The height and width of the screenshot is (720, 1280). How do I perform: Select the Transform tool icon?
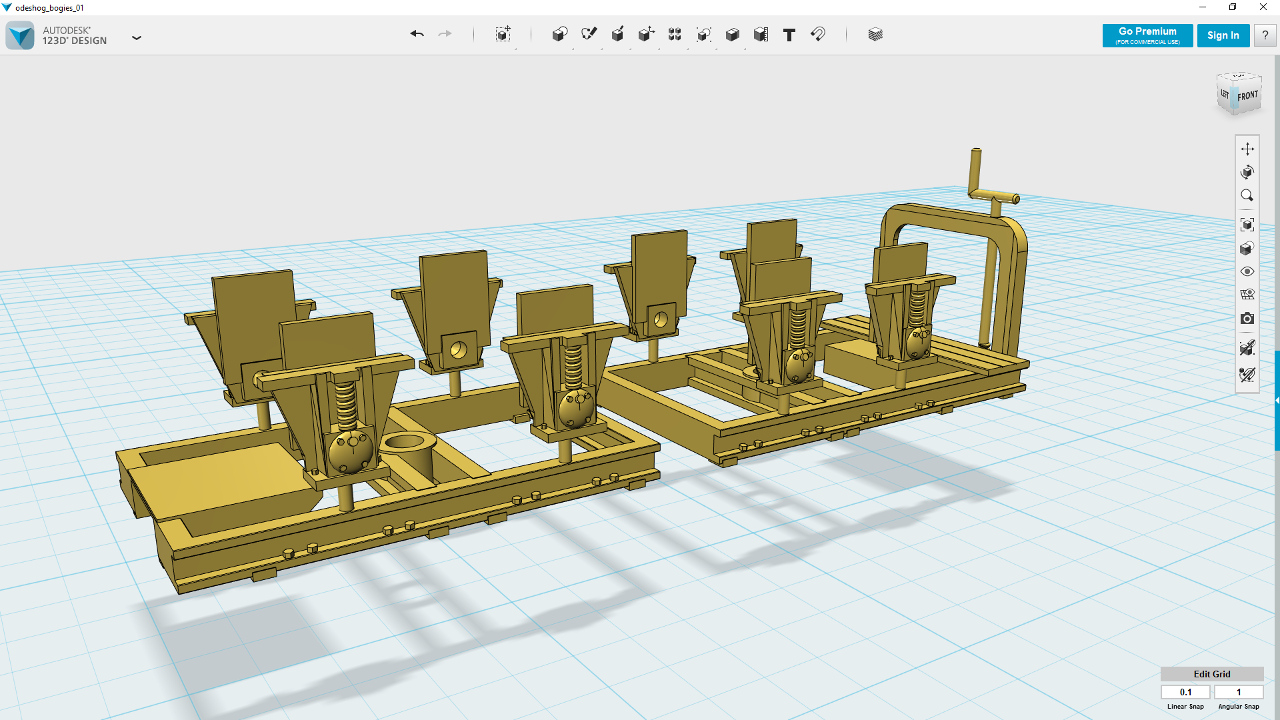coord(503,34)
